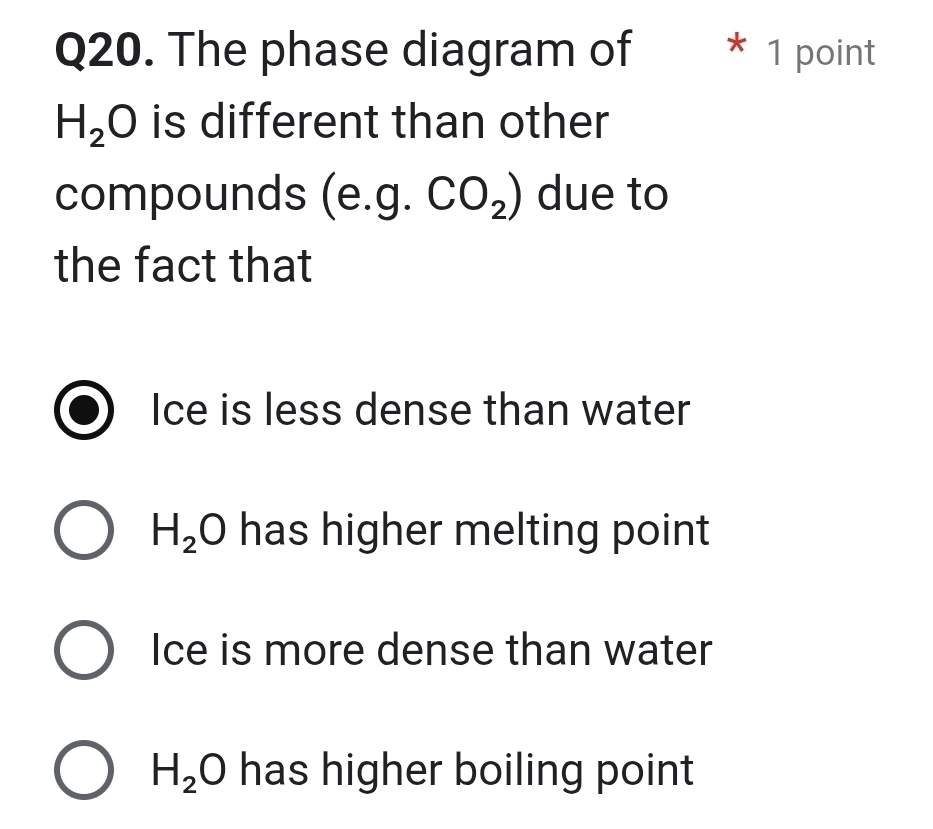Image resolution: width=933 pixels, height=829 pixels.
Task: Click the words "is different than other"
Action: pyautogui.click(x=372, y=122)
